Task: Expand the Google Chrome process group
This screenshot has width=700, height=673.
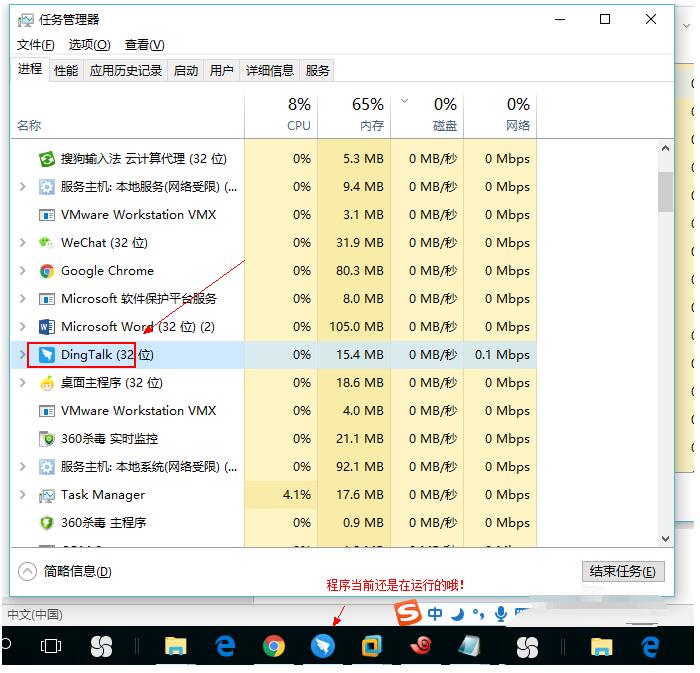Action: click(22, 271)
